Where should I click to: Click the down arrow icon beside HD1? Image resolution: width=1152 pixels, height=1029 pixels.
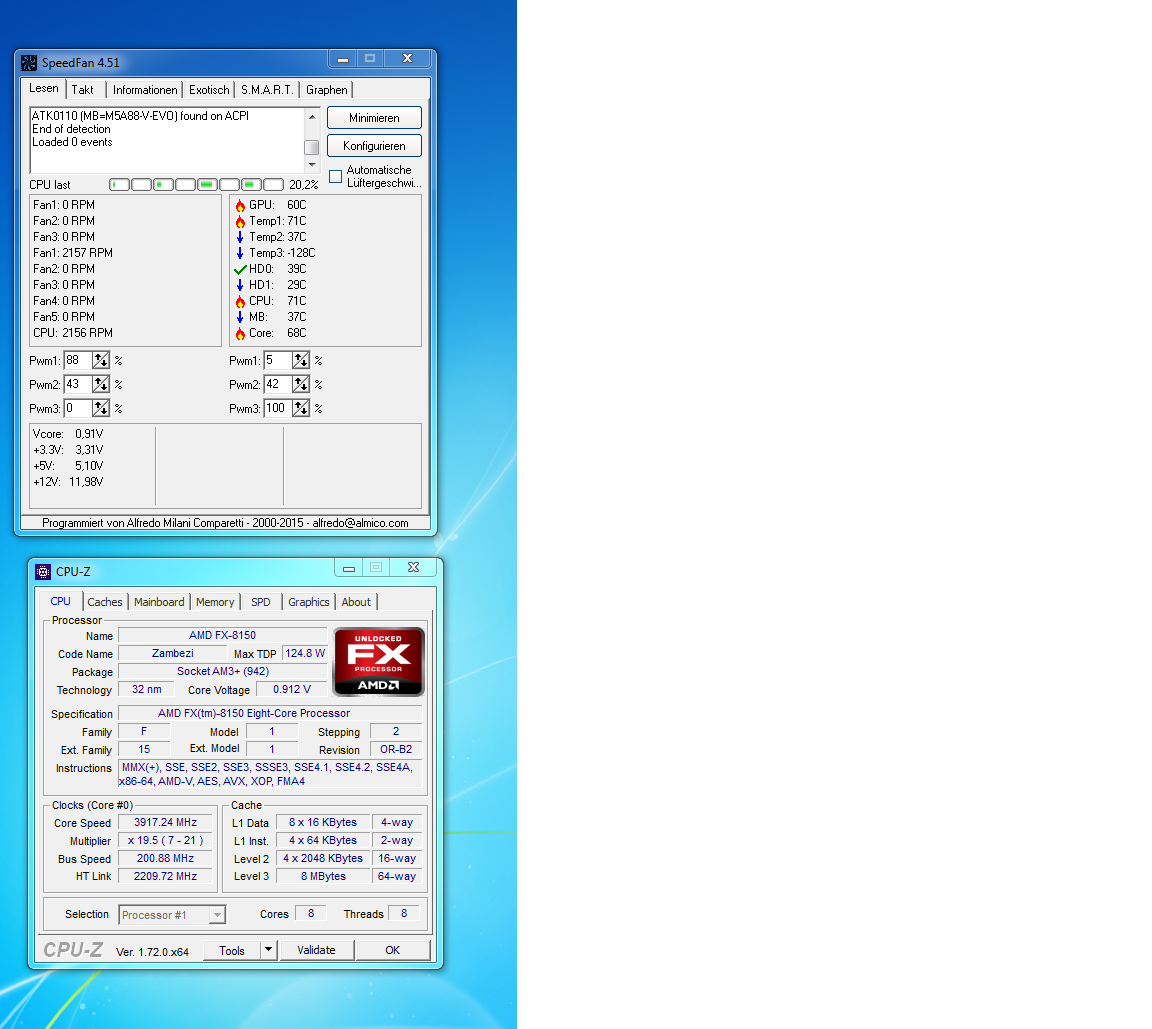(240, 285)
